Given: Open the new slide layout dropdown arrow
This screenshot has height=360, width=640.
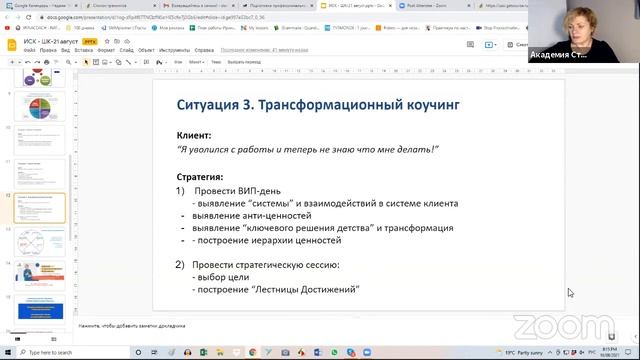Looking at the screenshot, I should (x=19, y=62).
